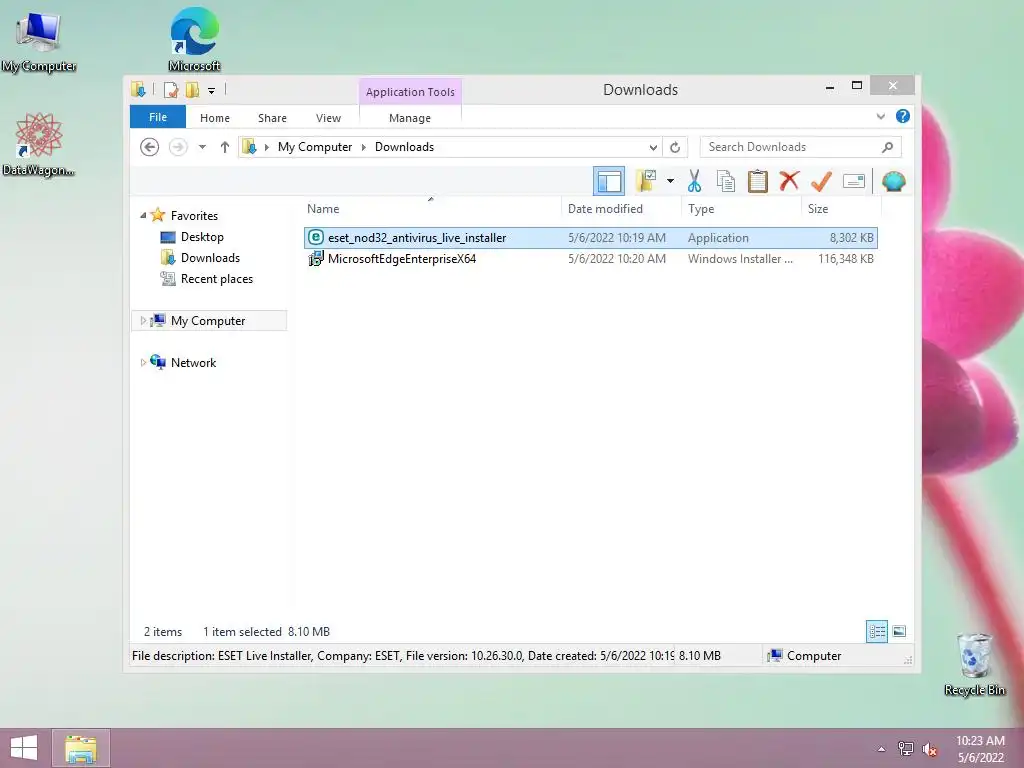
Task: Switch to large icons view button
Action: [899, 631]
